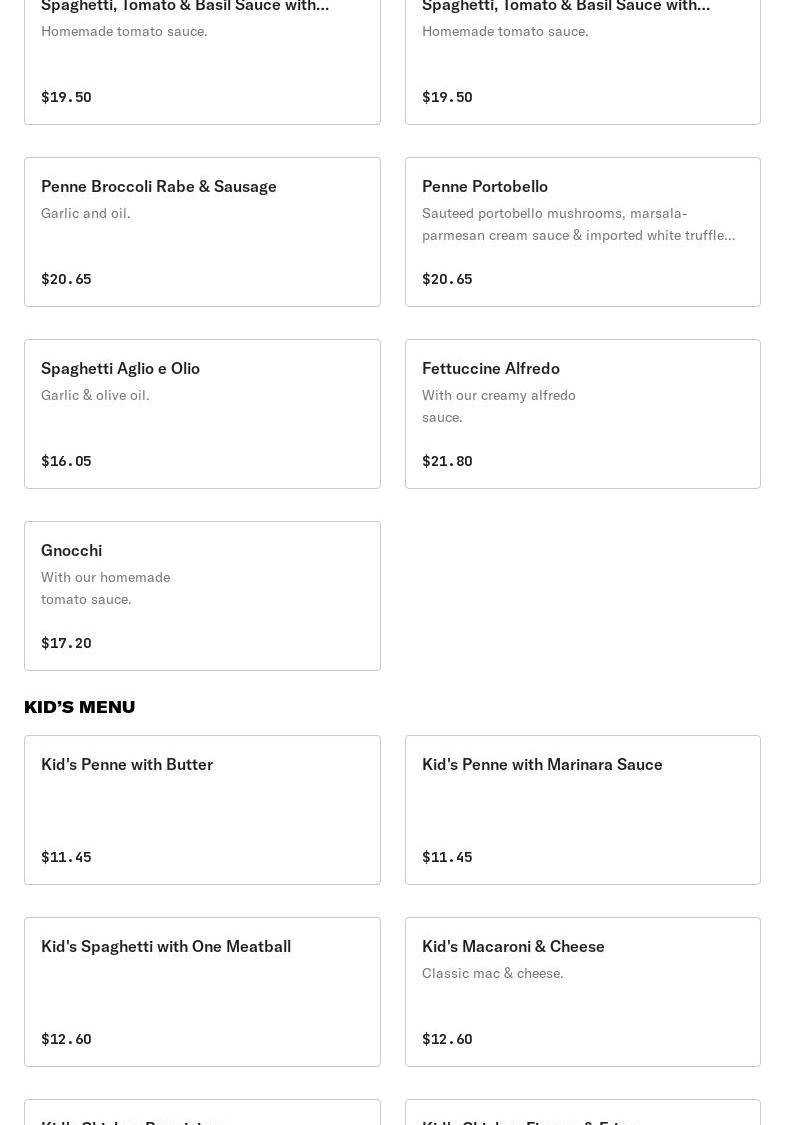The width and height of the screenshot is (785, 1125).
Task: Click the $20.65 price on Penne Portobello
Action: point(447,279)
